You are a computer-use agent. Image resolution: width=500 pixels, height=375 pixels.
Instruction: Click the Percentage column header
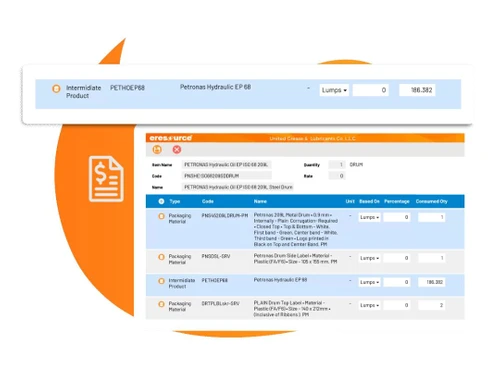(x=397, y=201)
